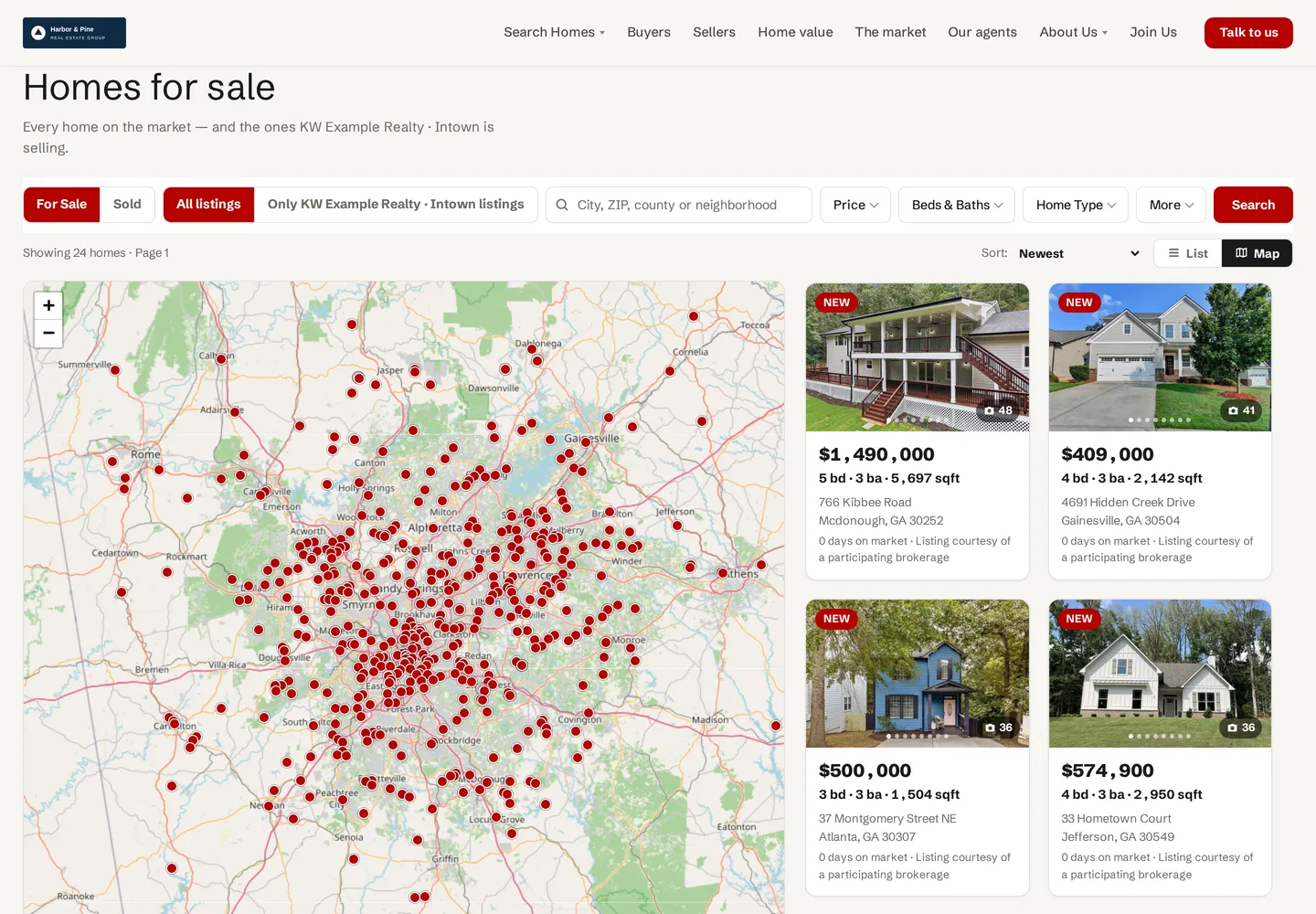Image resolution: width=1316 pixels, height=914 pixels.
Task: Switch to Map view
Action: click(1257, 253)
